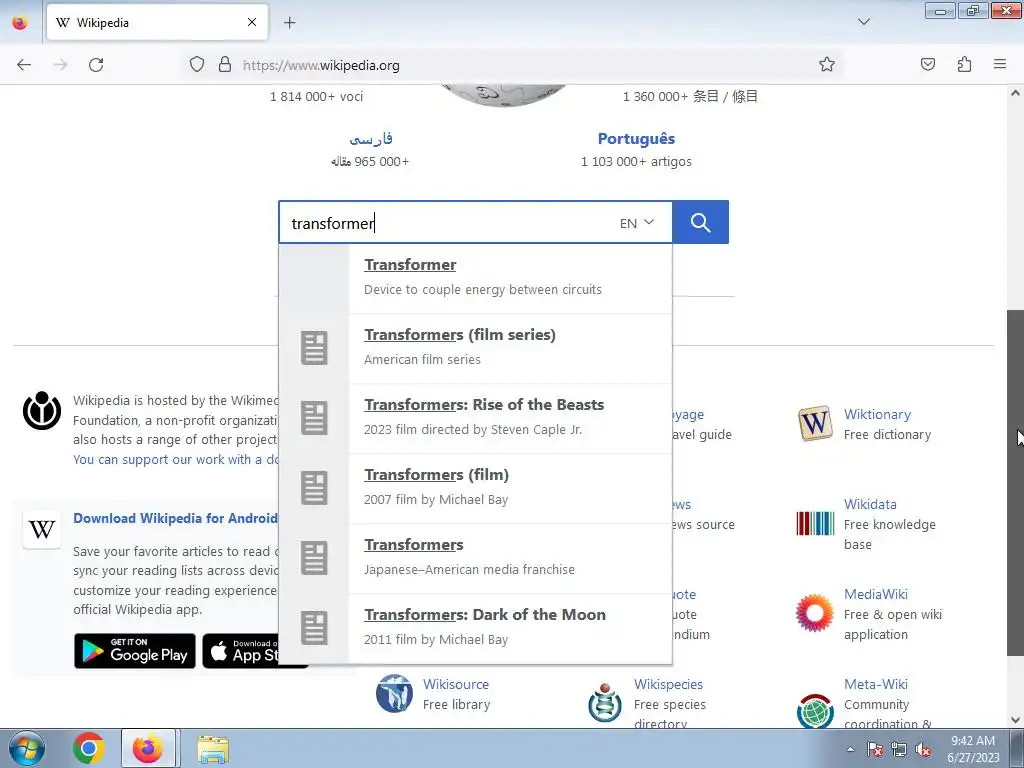Viewport: 1024px width, 768px height.
Task: Click the Wikisource iceberg logo
Action: click(394, 694)
